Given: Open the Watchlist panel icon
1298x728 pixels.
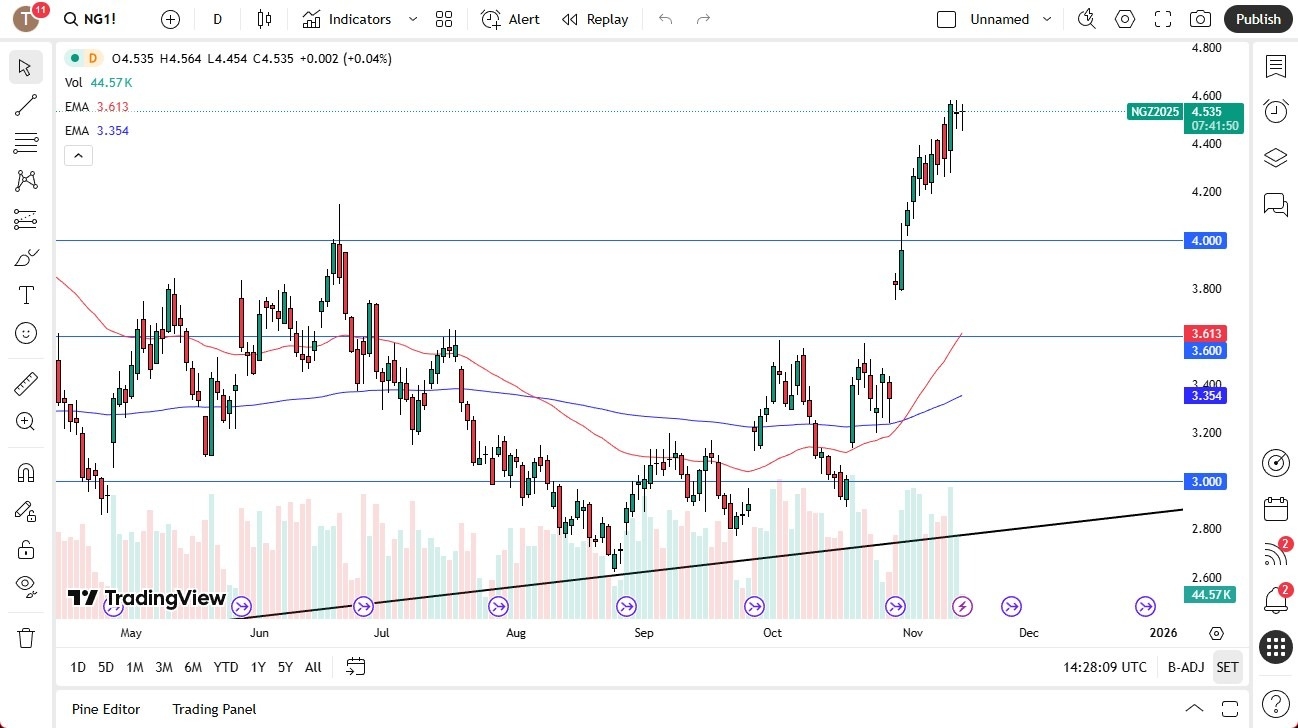Looking at the screenshot, I should pyautogui.click(x=1275, y=66).
